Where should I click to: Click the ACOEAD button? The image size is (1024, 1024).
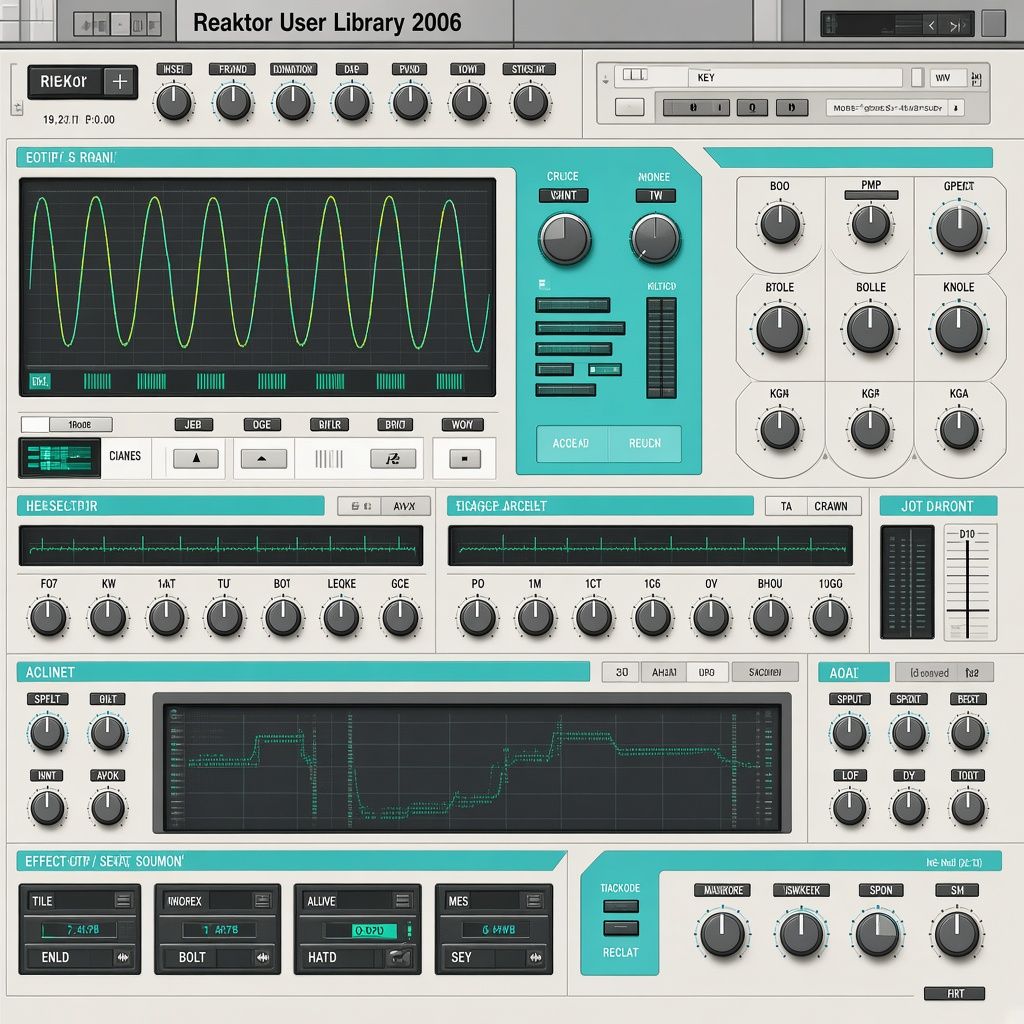(571, 443)
